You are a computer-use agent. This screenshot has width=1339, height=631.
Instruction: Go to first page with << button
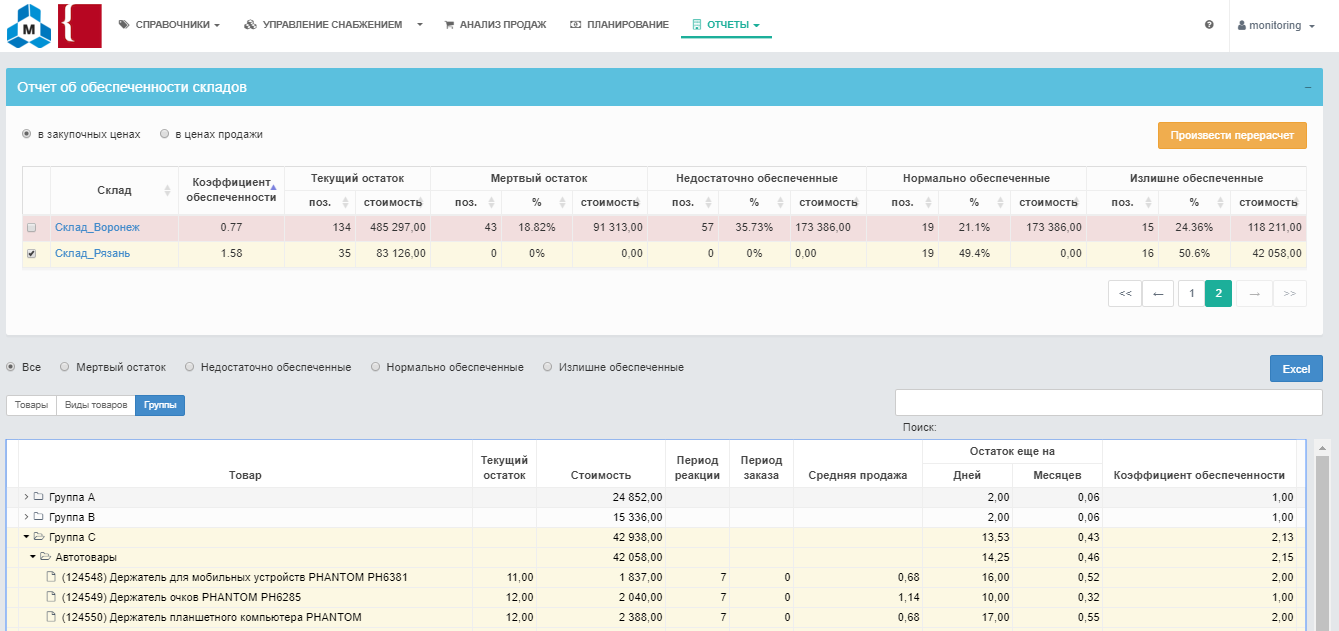point(1124,294)
